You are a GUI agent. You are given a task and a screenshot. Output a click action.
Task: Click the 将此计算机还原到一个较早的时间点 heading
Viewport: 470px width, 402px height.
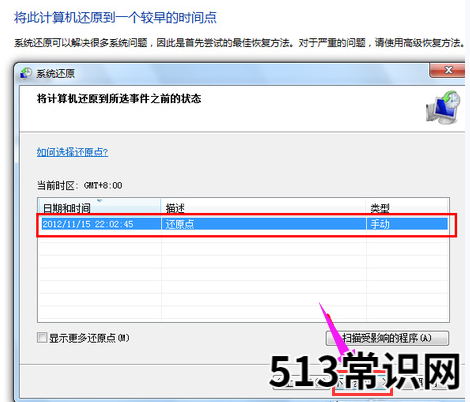click(115, 17)
